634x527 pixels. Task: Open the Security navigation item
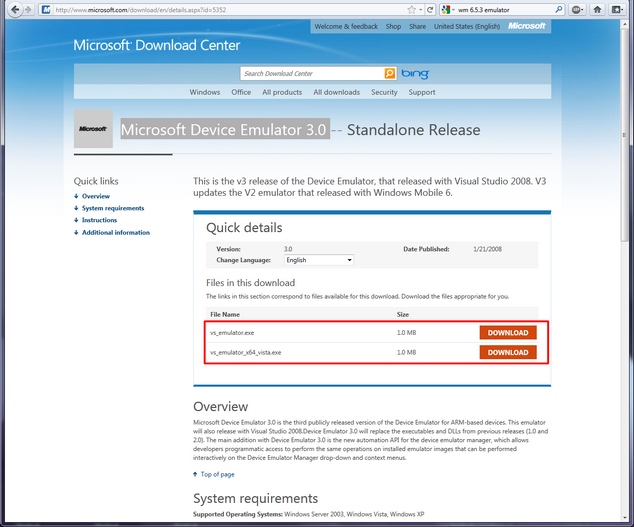coord(384,92)
